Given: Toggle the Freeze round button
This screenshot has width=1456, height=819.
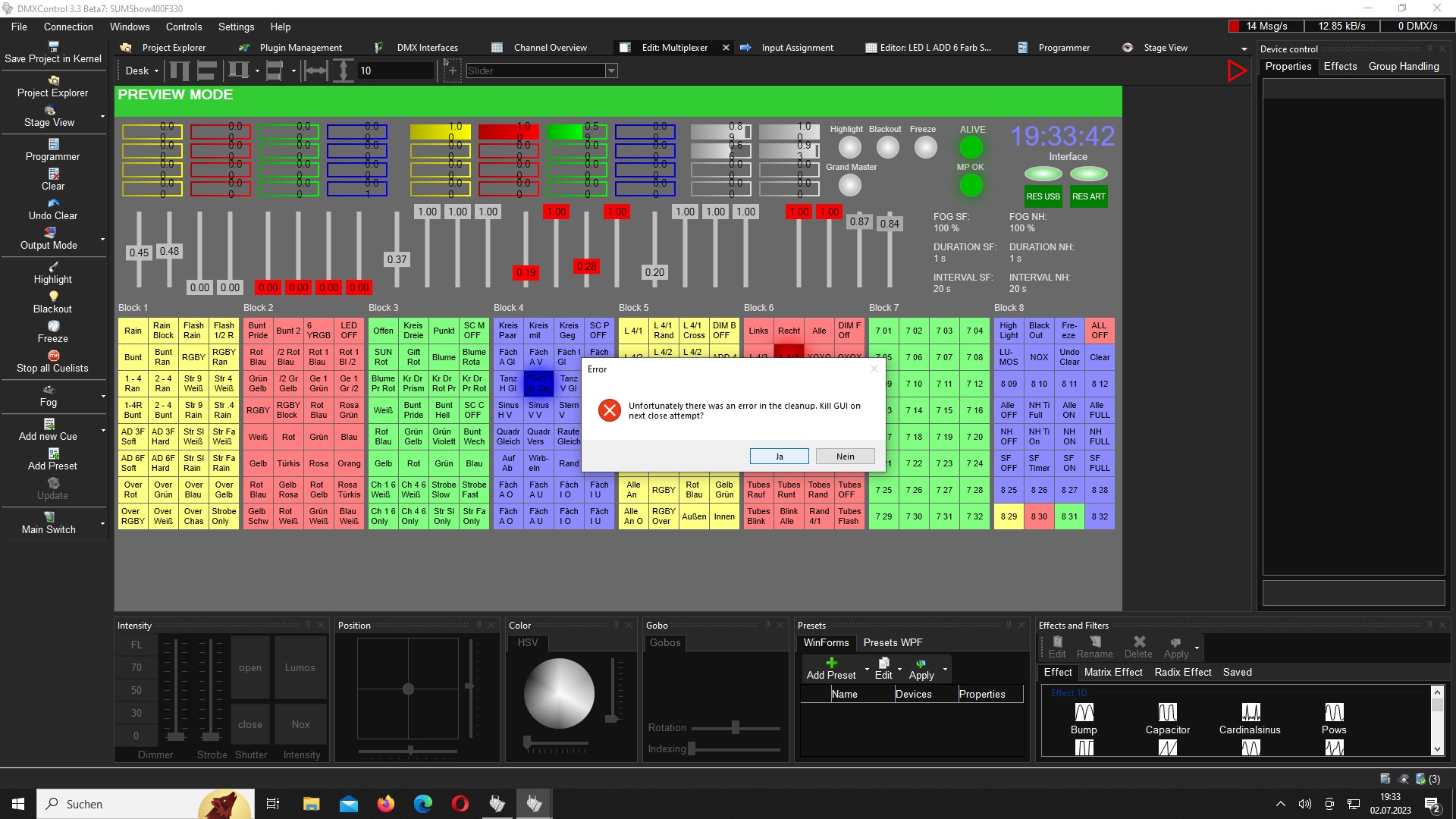Looking at the screenshot, I should (925, 147).
